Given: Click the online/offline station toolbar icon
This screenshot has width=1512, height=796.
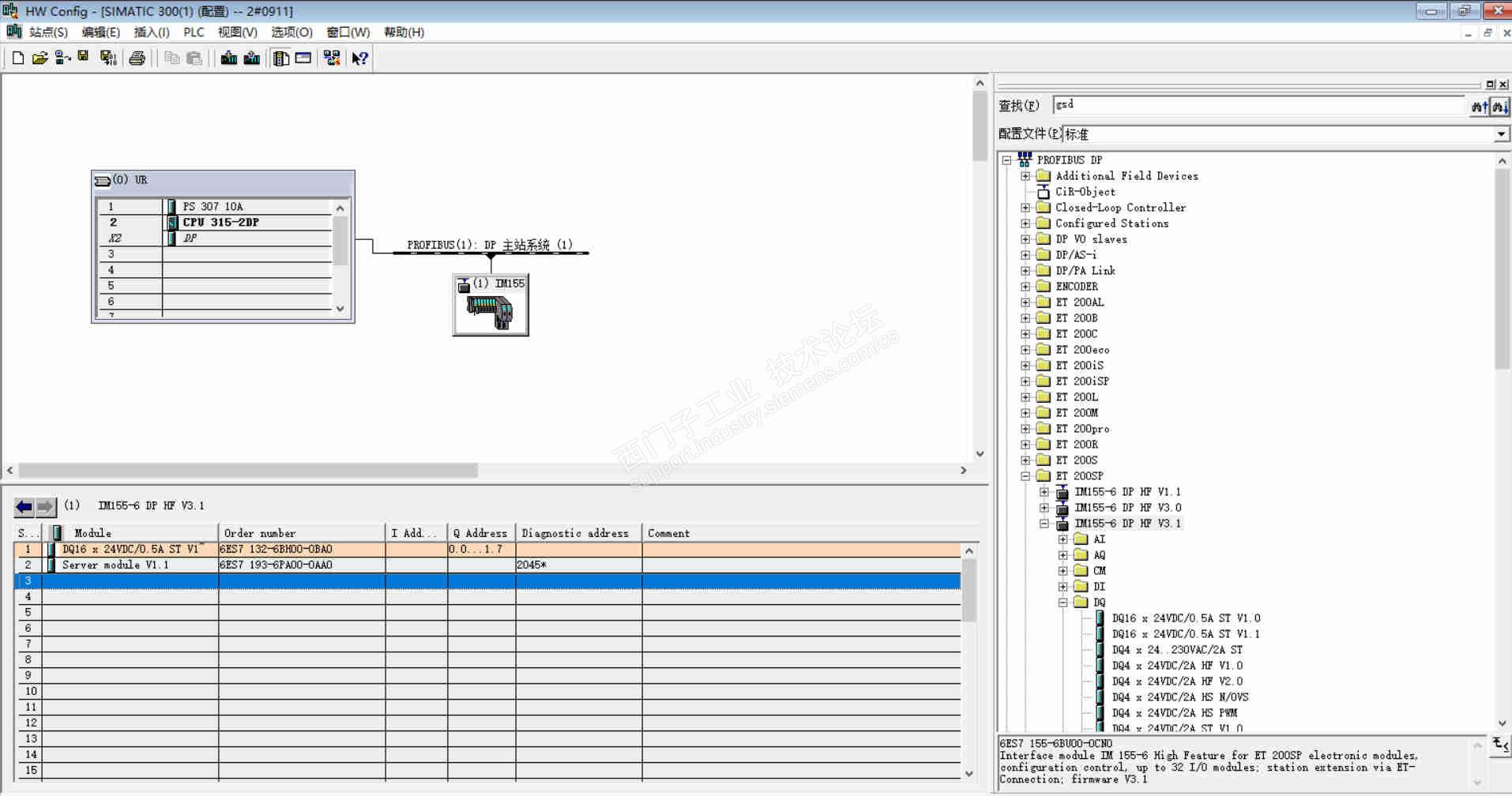Looking at the screenshot, I should pos(62,58).
